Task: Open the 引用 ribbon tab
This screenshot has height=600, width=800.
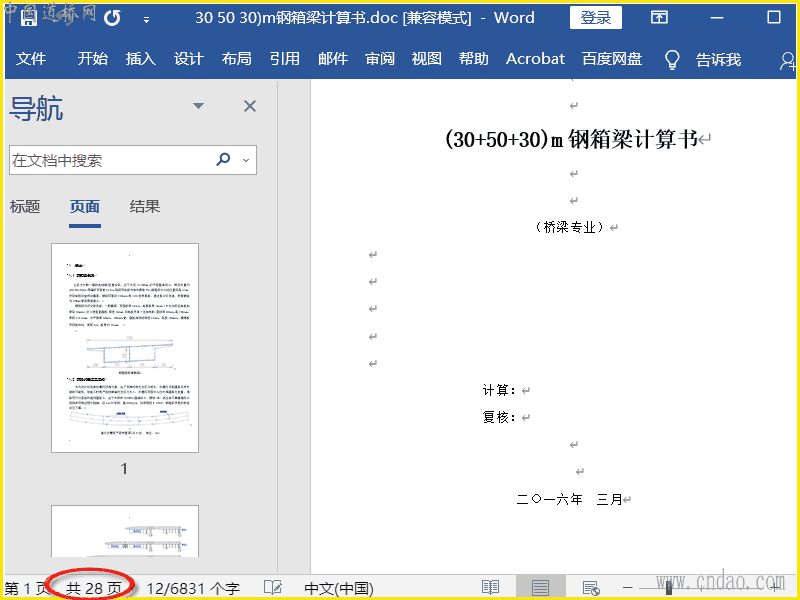Action: coord(284,59)
